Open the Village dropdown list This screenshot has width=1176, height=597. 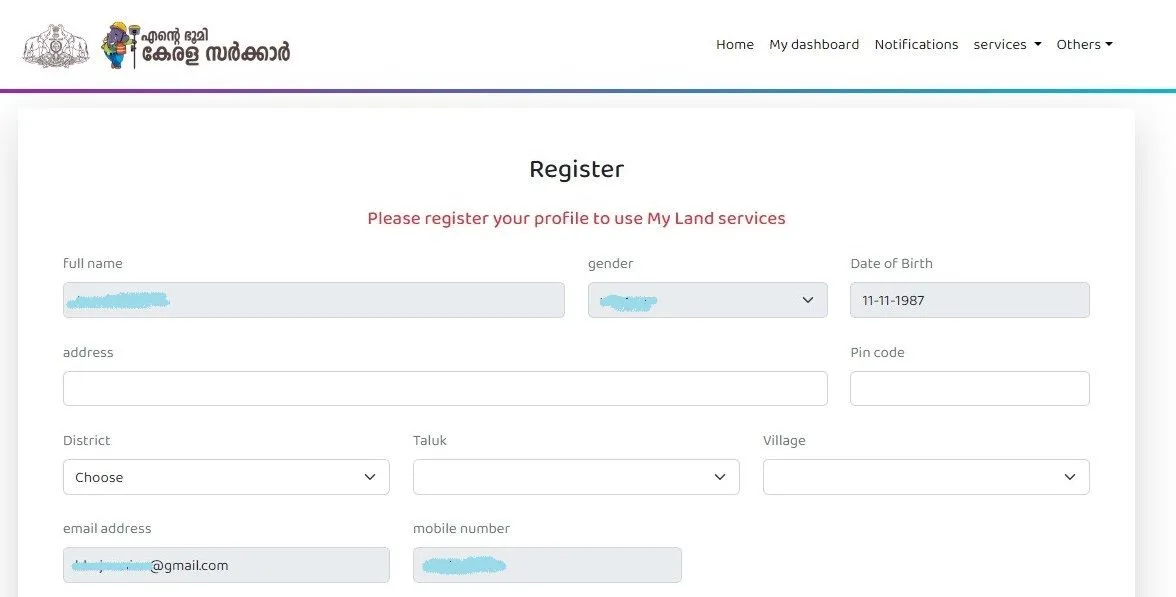tap(926, 477)
